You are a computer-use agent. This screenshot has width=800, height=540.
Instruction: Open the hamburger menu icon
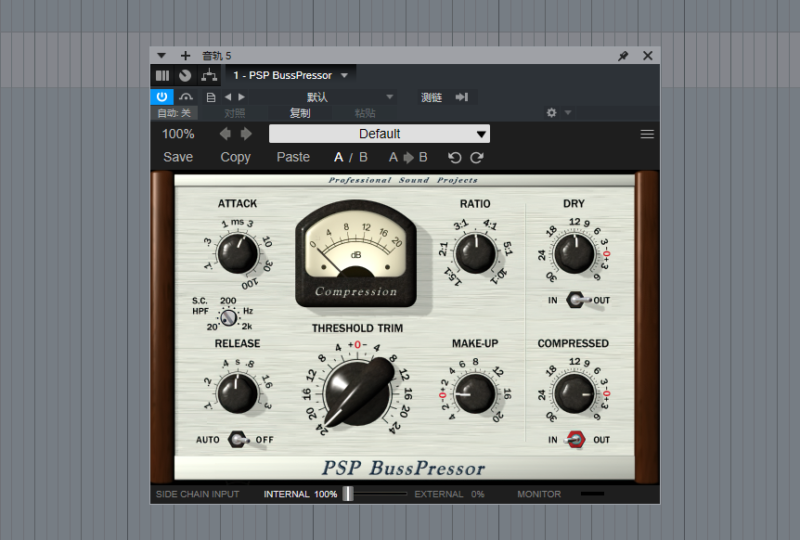click(x=647, y=134)
